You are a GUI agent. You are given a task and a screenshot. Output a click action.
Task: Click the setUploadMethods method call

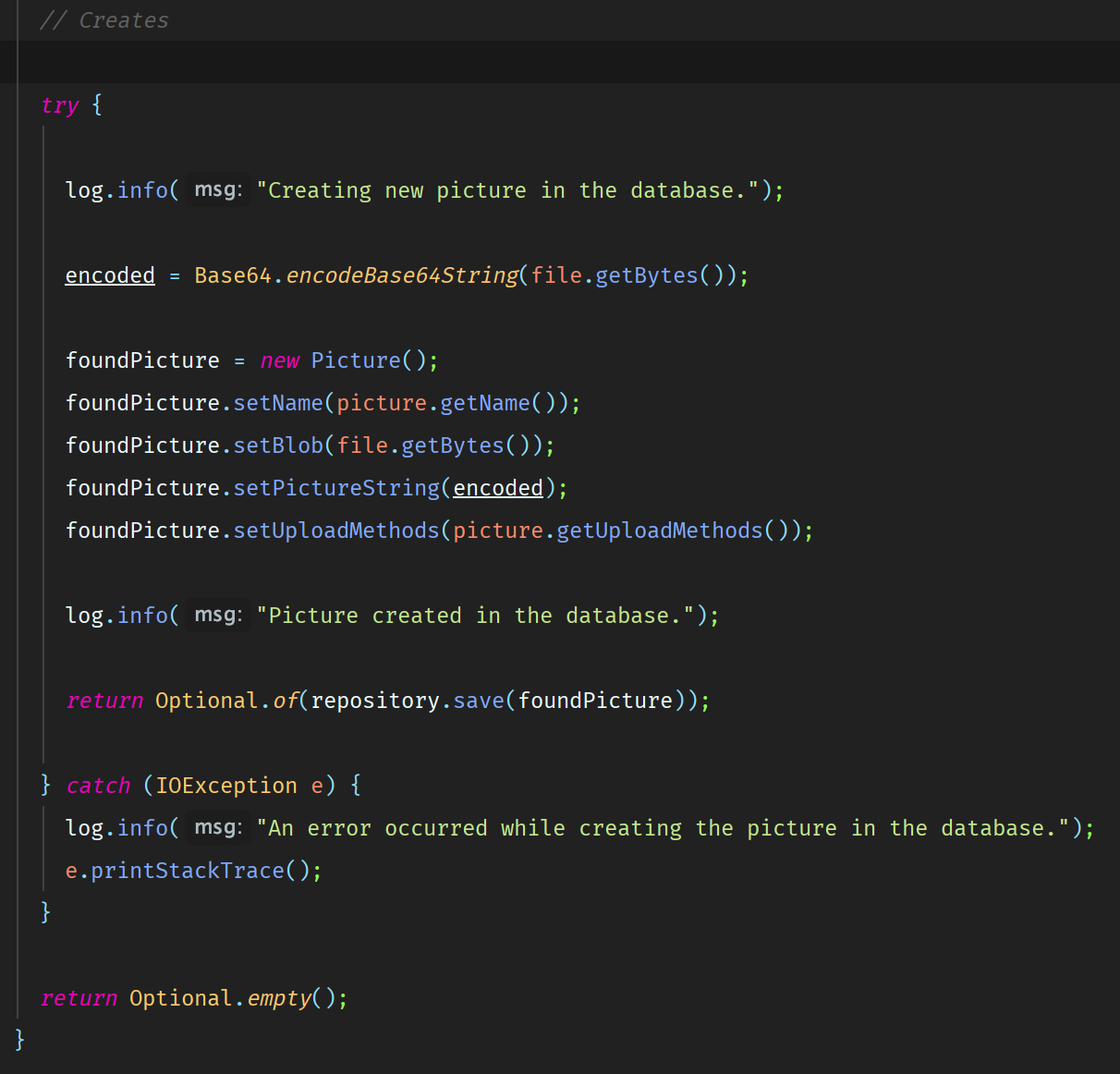336,531
